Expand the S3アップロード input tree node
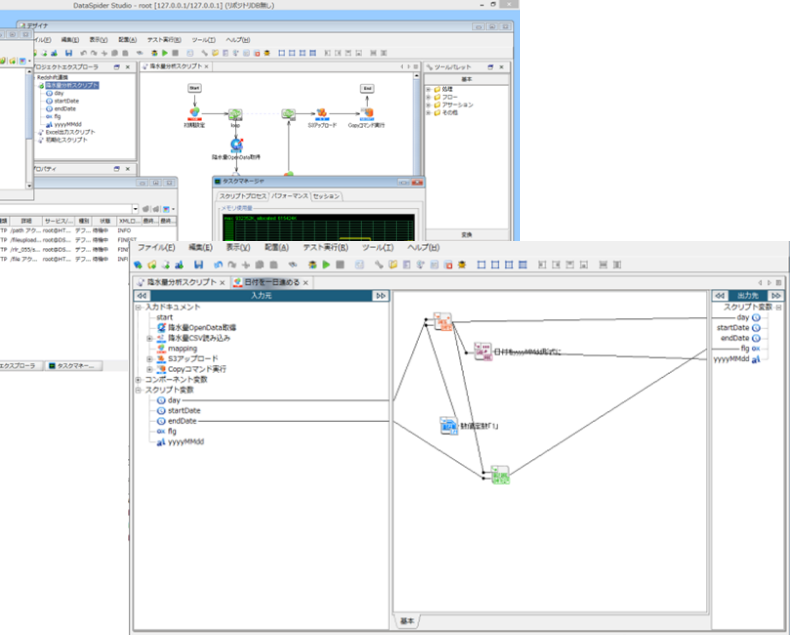790x635 pixels. click(149, 359)
